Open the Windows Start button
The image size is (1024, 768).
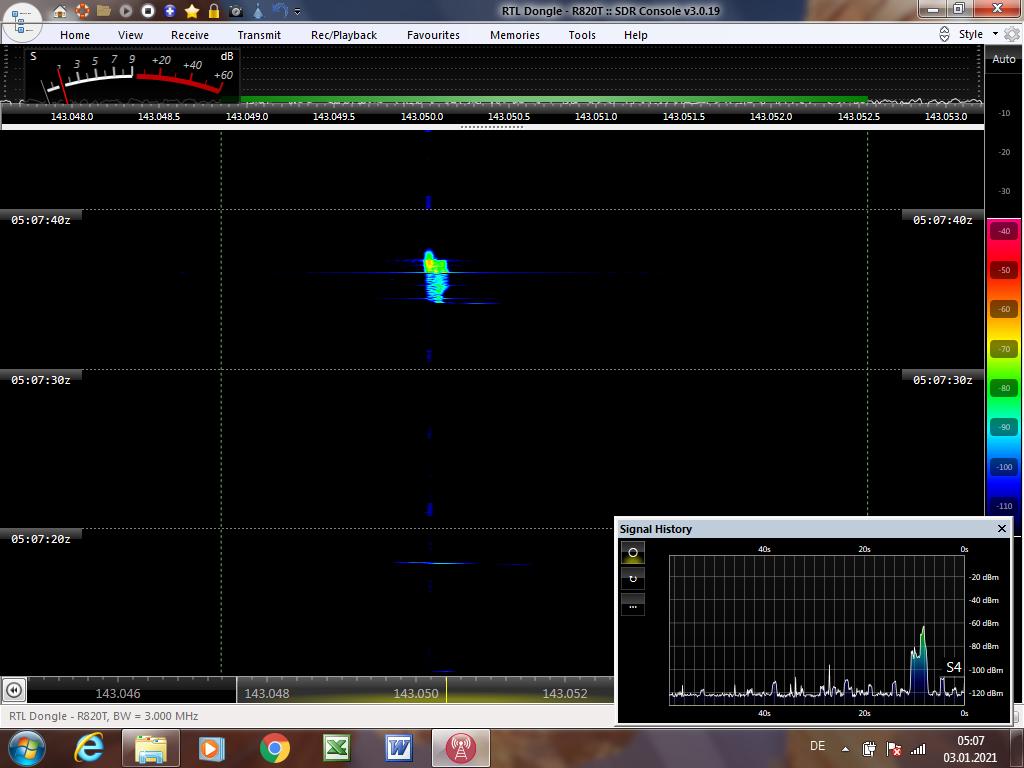coord(25,748)
